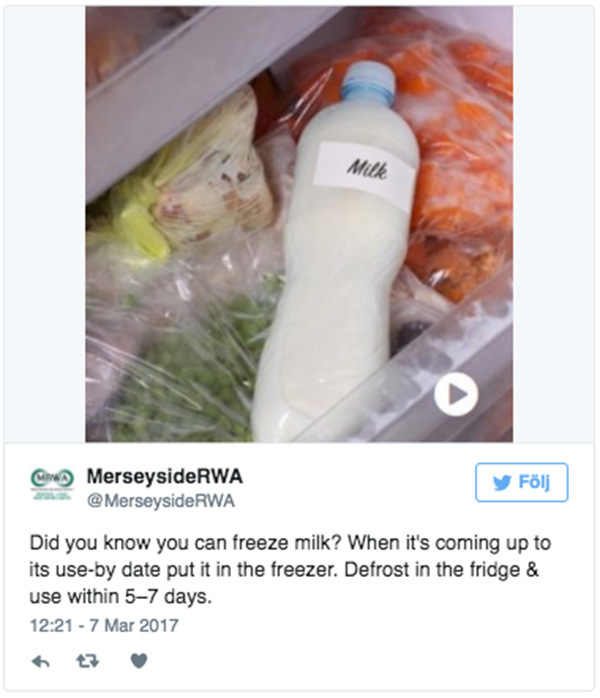600x698 pixels.
Task: Click the Twitter bird in Följ button
Action: click(502, 483)
